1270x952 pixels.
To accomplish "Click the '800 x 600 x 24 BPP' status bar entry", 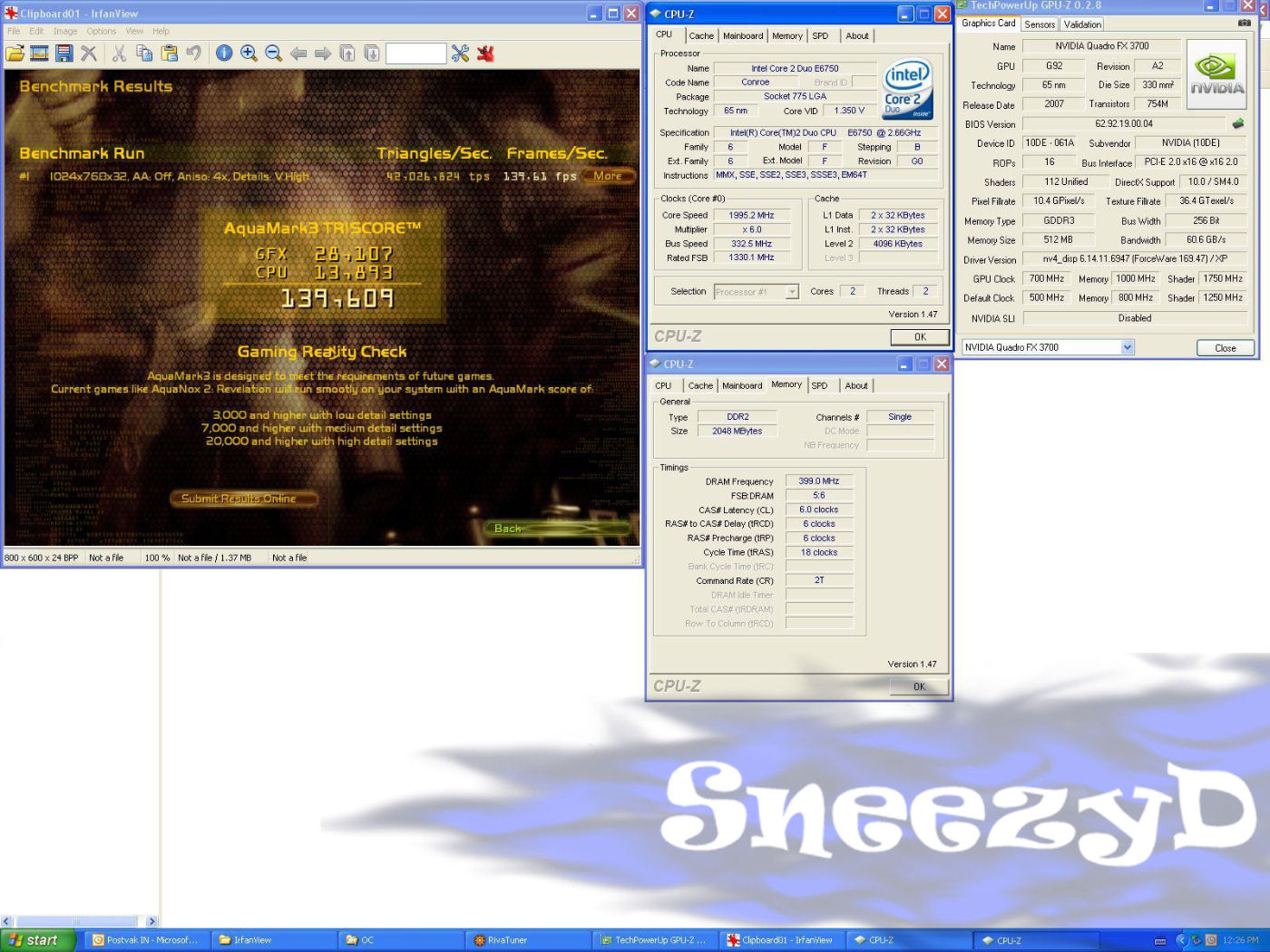I will pyautogui.click(x=42, y=559).
